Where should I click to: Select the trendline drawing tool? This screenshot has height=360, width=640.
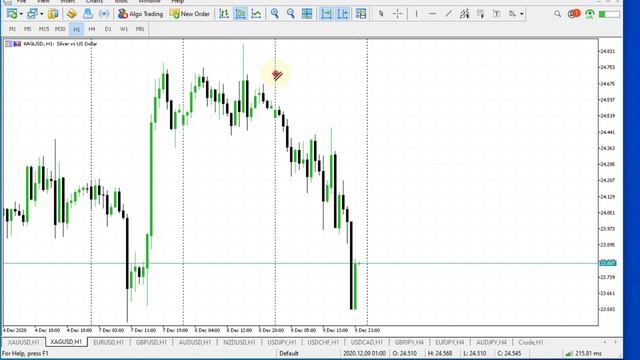448,14
